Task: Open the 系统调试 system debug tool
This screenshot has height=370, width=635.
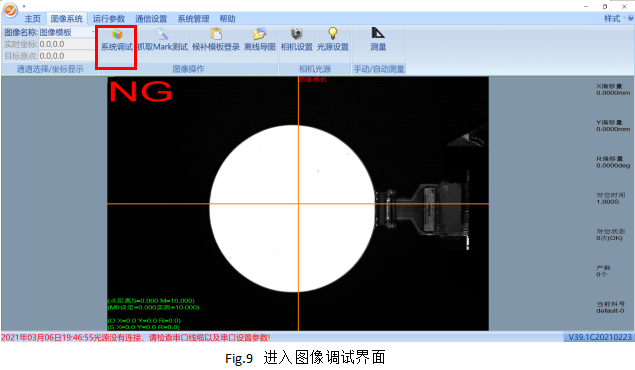Action: coord(117,40)
